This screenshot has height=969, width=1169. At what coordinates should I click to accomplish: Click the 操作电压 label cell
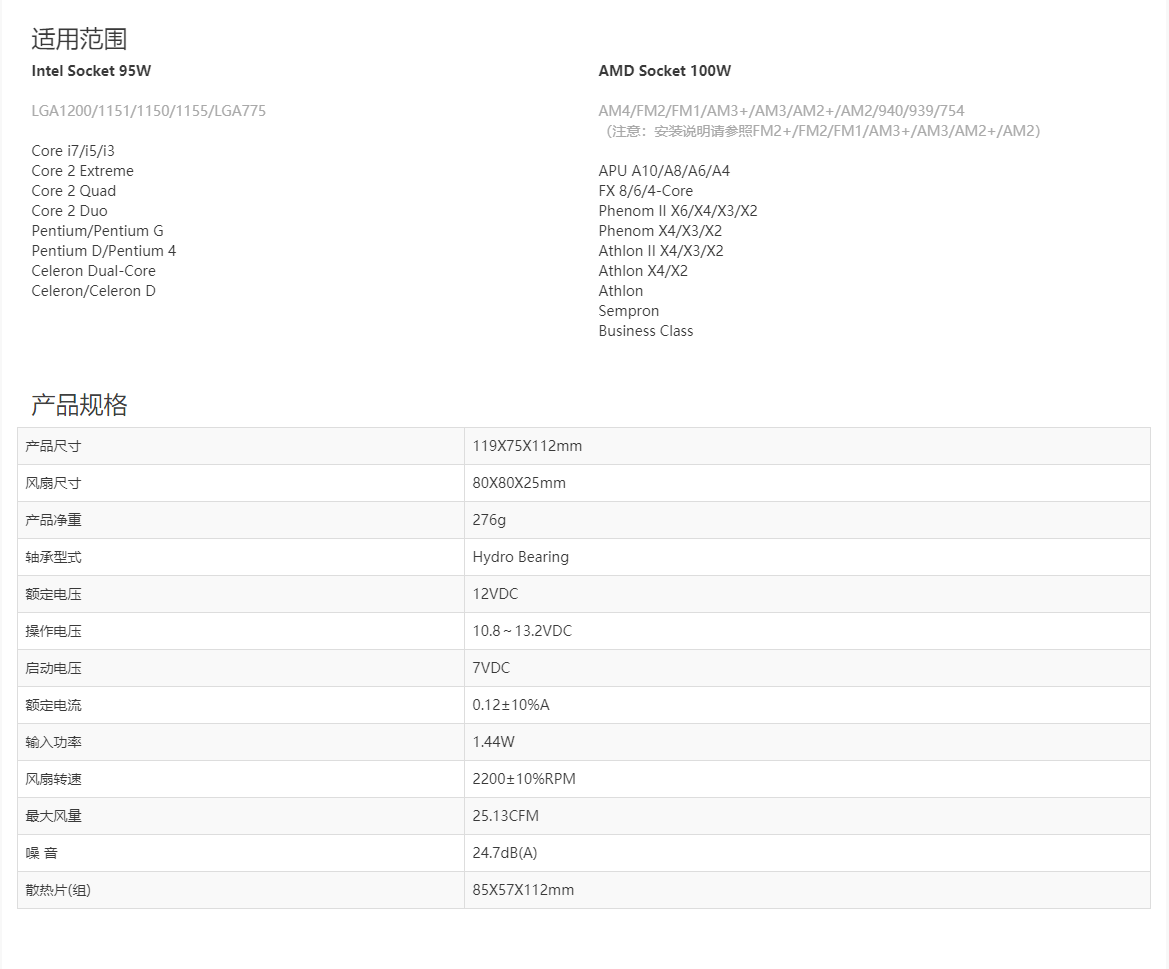241,631
